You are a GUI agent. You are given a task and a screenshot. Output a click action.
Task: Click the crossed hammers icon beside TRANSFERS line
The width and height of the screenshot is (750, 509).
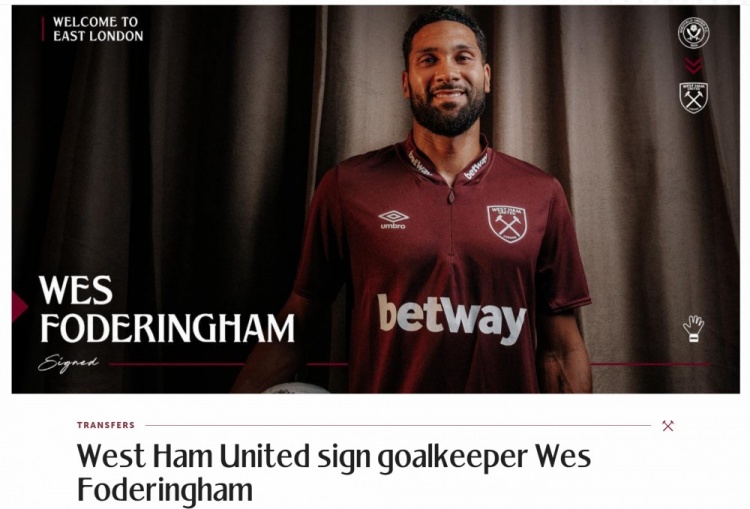[x=668, y=425]
